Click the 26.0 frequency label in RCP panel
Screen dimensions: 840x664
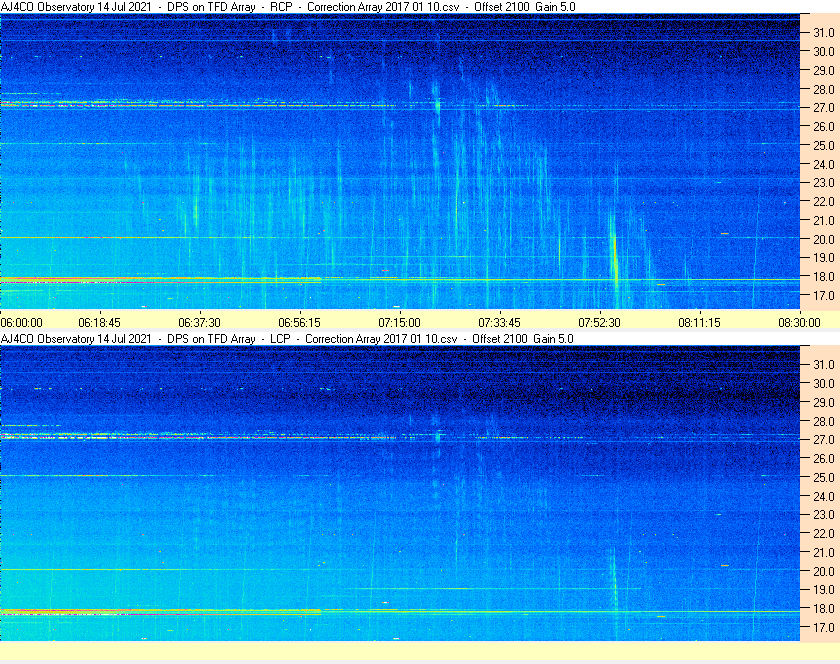(x=824, y=126)
